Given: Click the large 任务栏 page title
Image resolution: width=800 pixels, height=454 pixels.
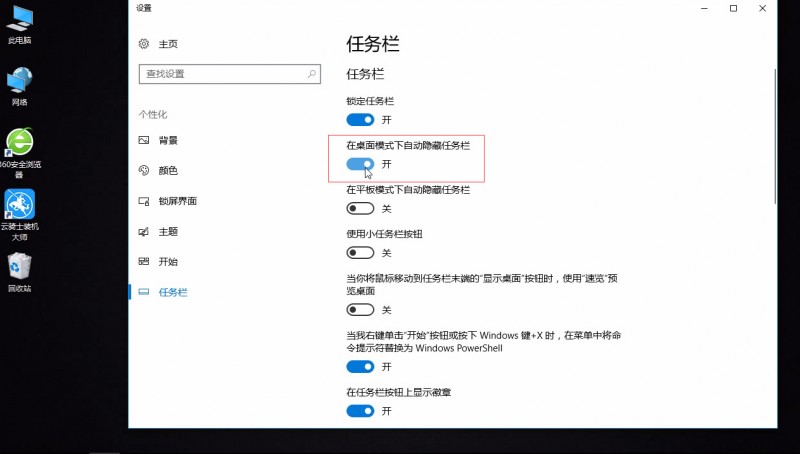Looking at the screenshot, I should click(373, 44).
